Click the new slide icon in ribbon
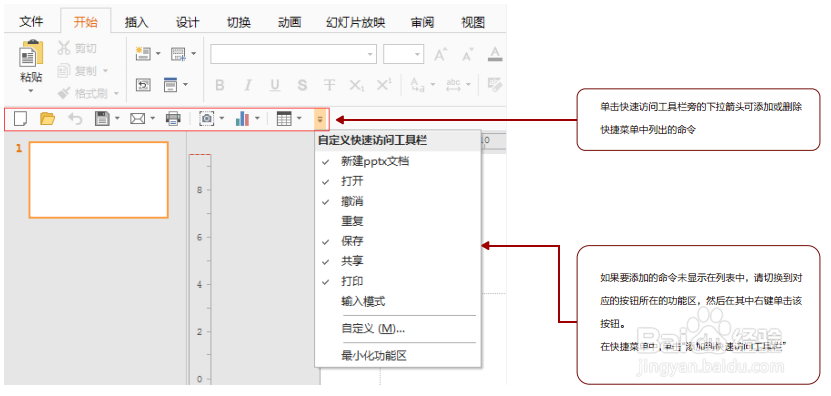Image resolution: width=831 pixels, height=396 pixels. coord(143,54)
